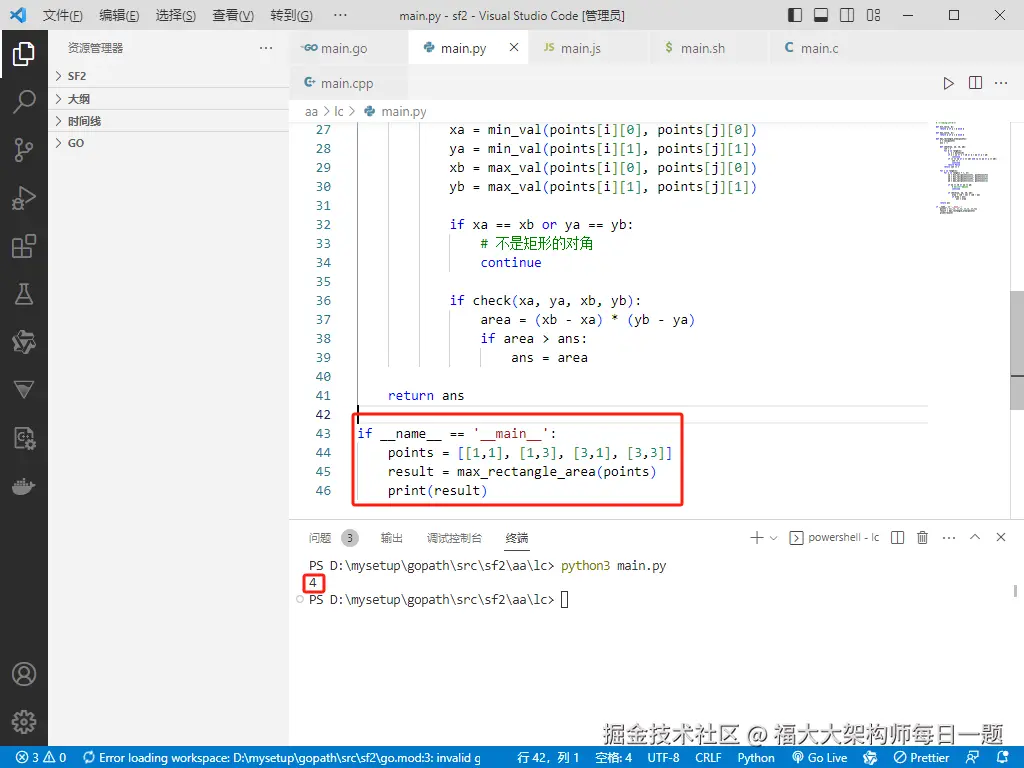Click 行 42, 列 1 cursor position
1024x768 pixels.
(548, 758)
